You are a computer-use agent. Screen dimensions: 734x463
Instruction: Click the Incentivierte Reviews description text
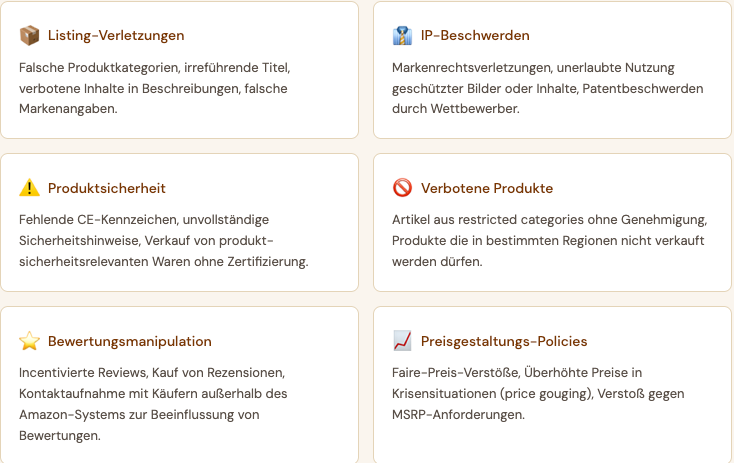click(153, 404)
